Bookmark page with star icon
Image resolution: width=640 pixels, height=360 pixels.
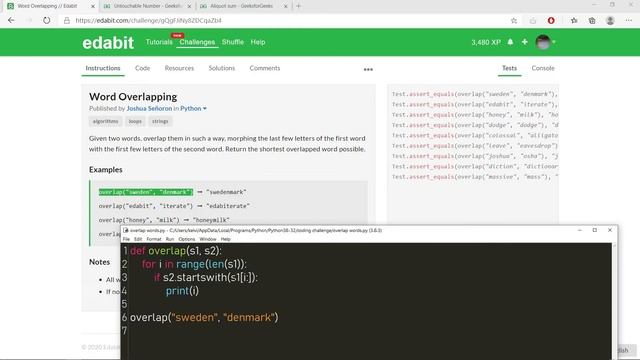514,20
